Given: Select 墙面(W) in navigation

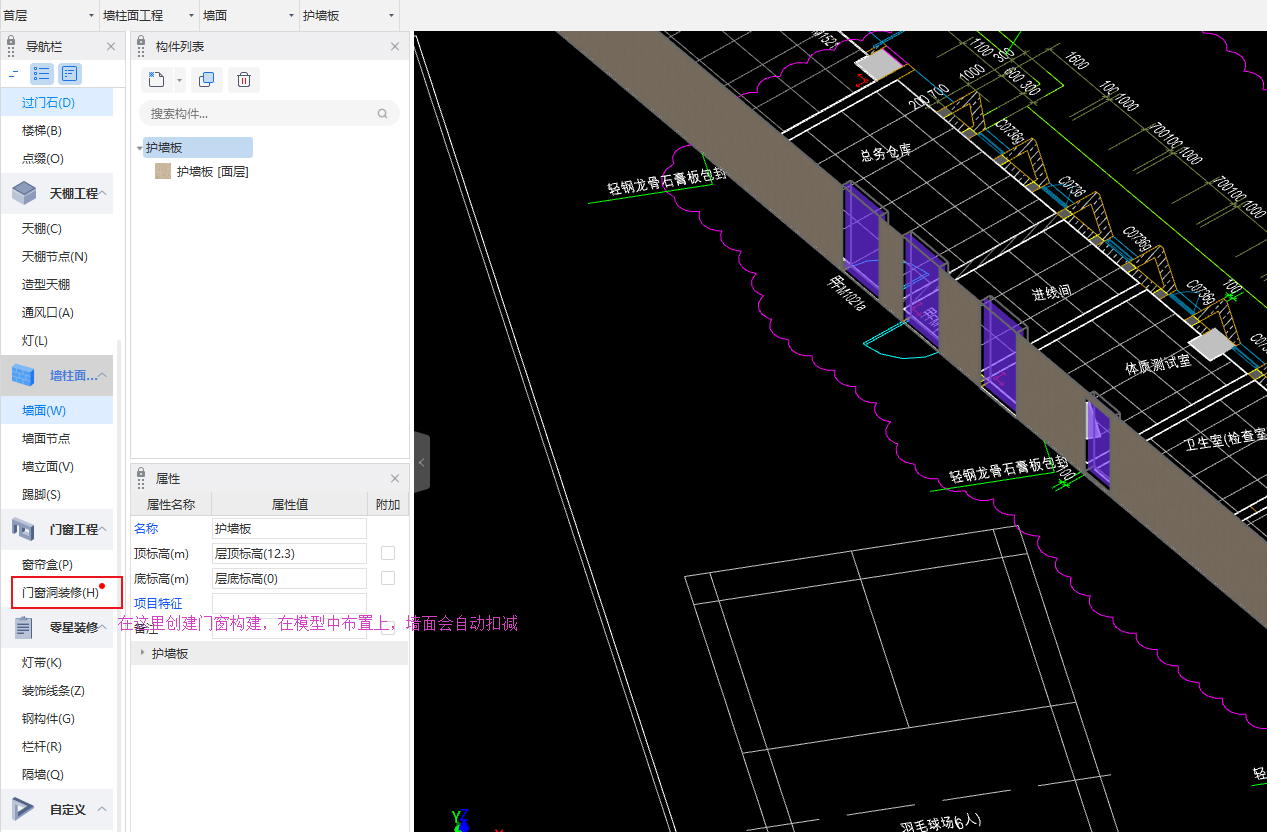Looking at the screenshot, I should click(57, 410).
